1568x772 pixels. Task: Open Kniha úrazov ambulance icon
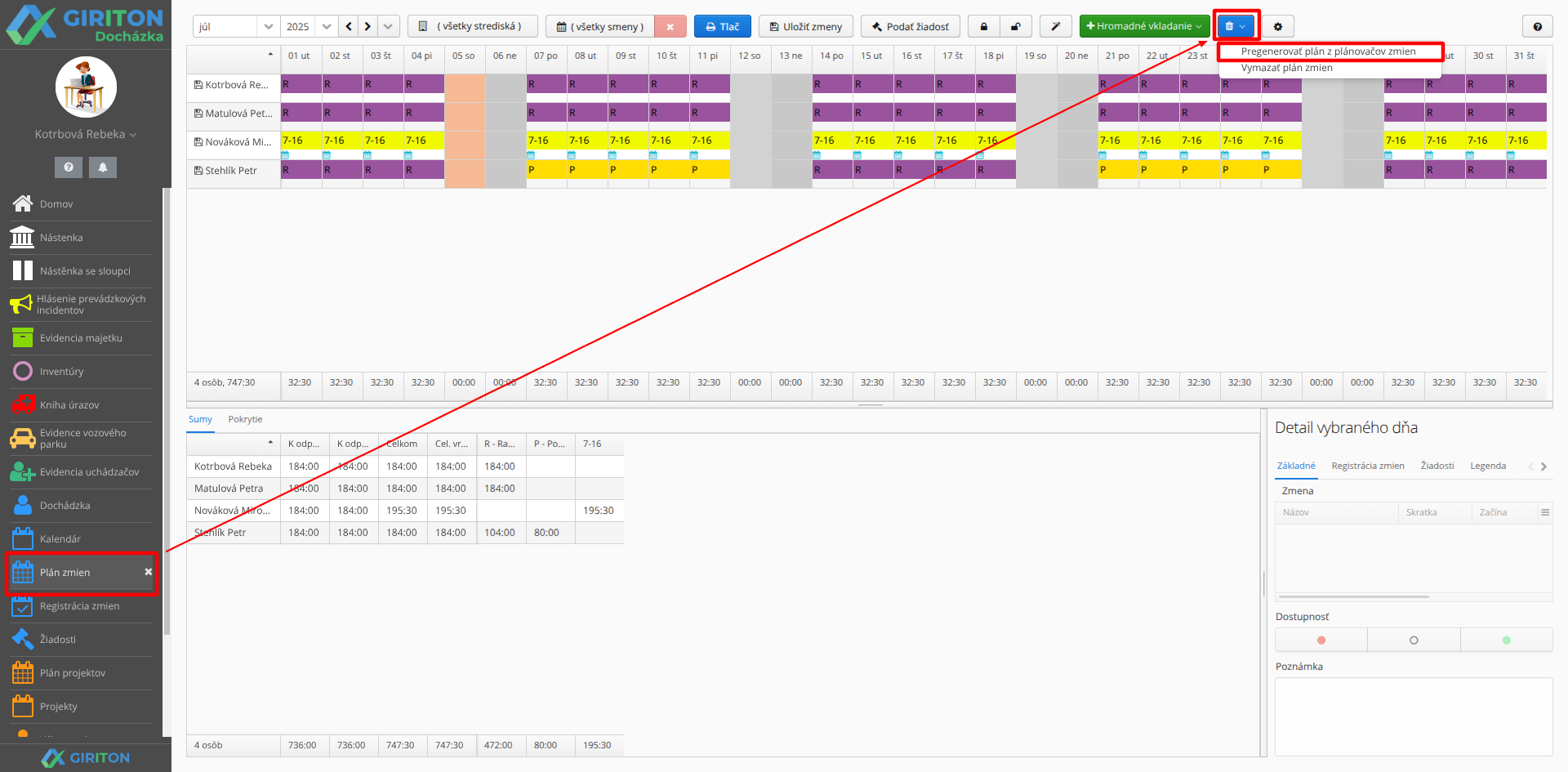click(23, 404)
